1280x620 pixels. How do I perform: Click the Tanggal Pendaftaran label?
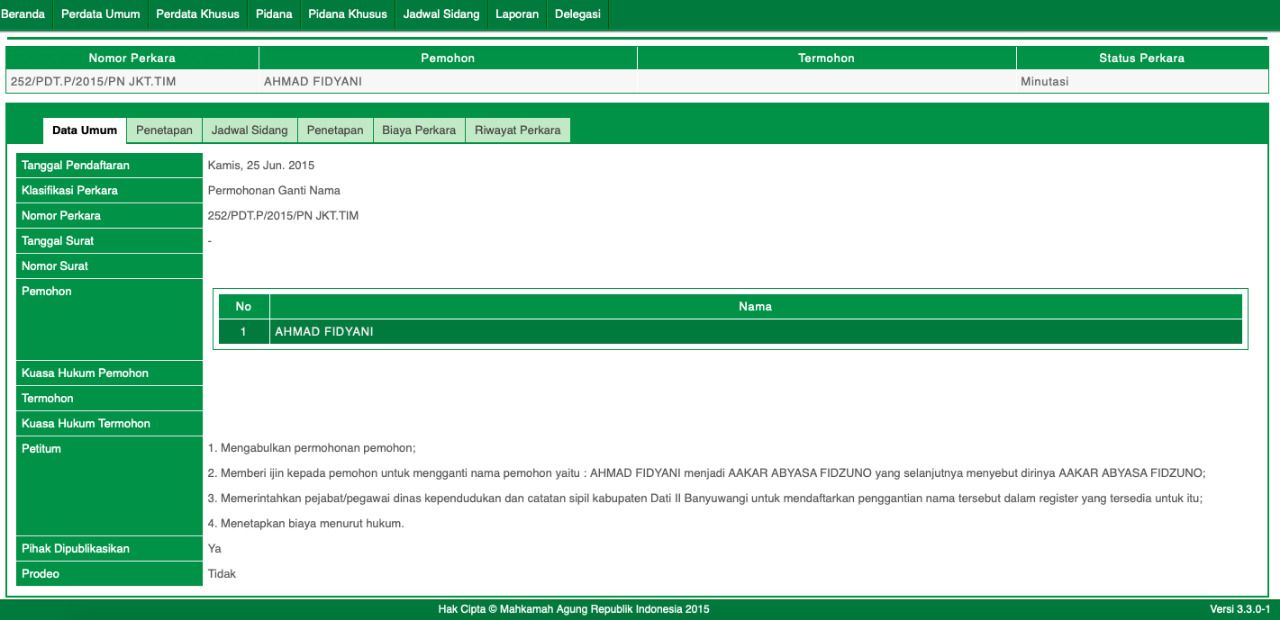coord(110,165)
